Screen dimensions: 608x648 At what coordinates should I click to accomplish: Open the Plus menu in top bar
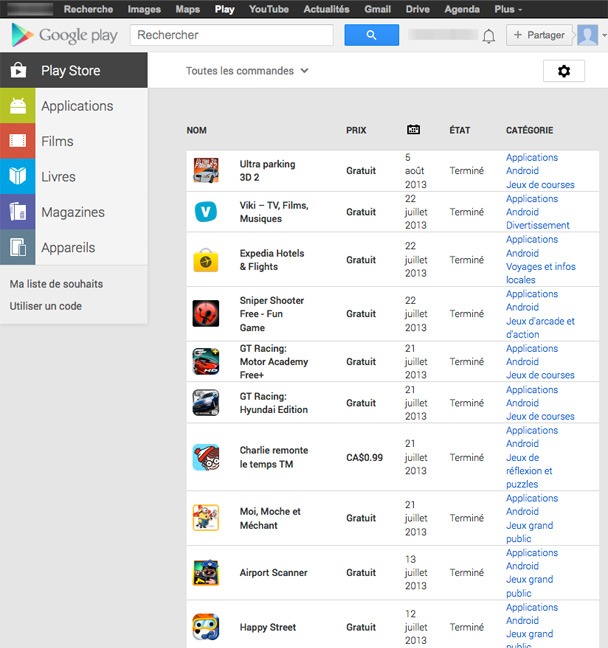(508, 9)
